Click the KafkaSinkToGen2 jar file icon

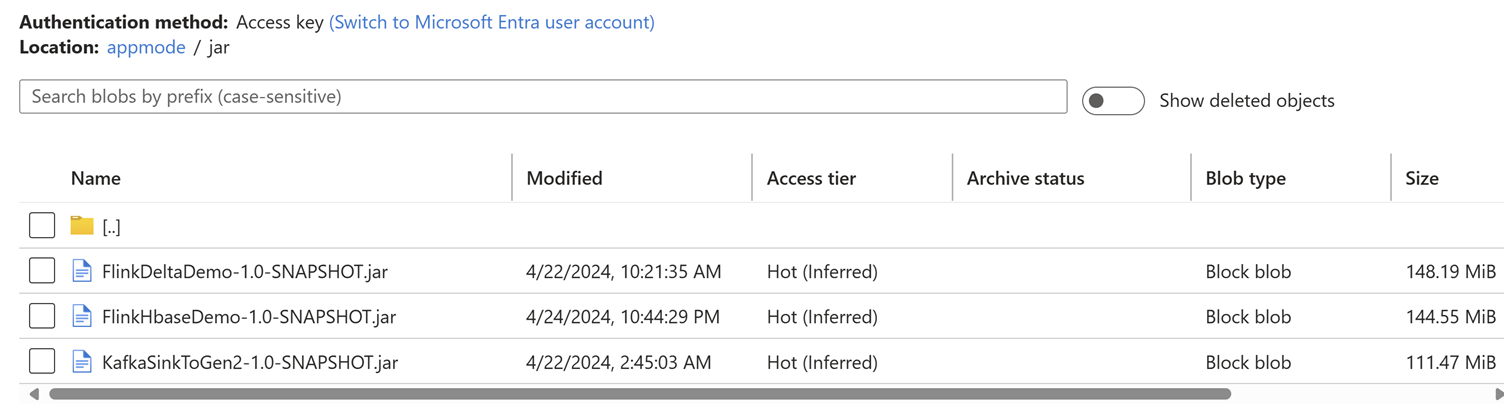[82, 362]
